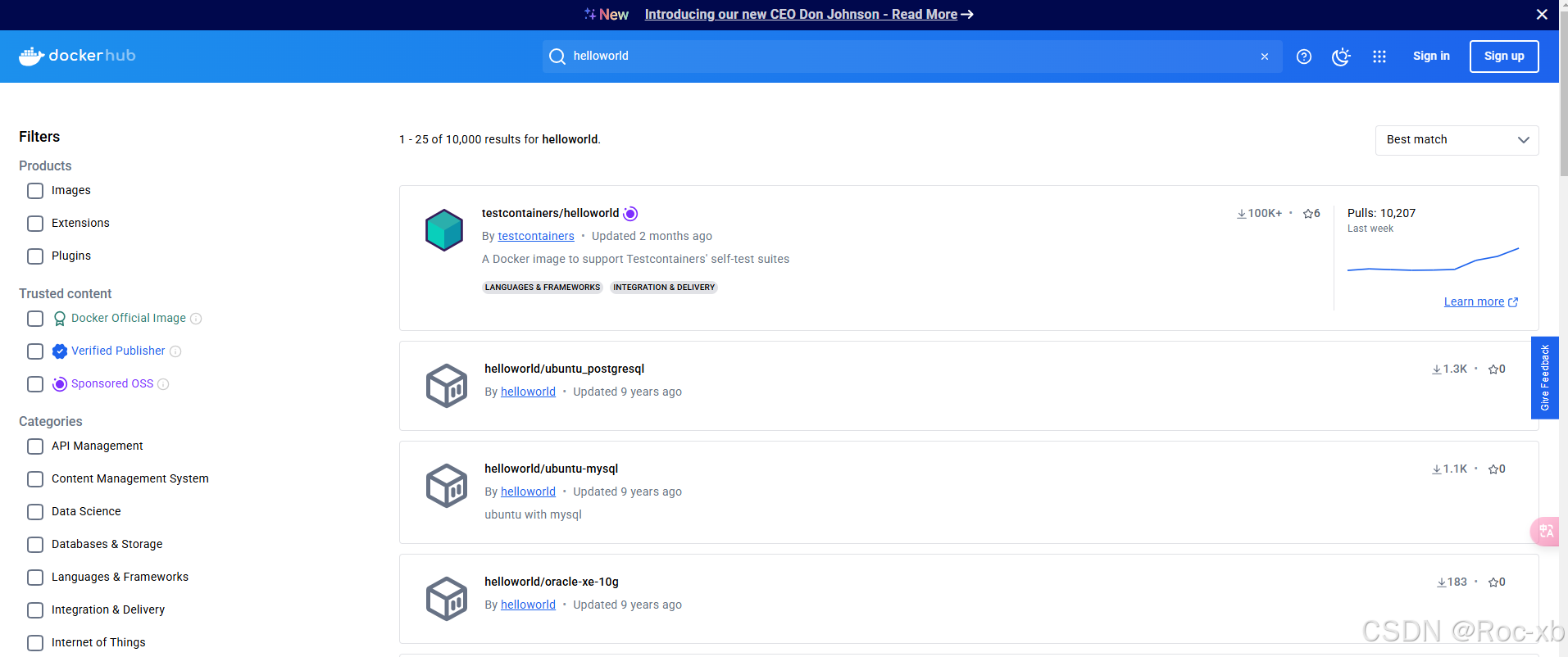Click the Verified Publisher info icon

(175, 351)
